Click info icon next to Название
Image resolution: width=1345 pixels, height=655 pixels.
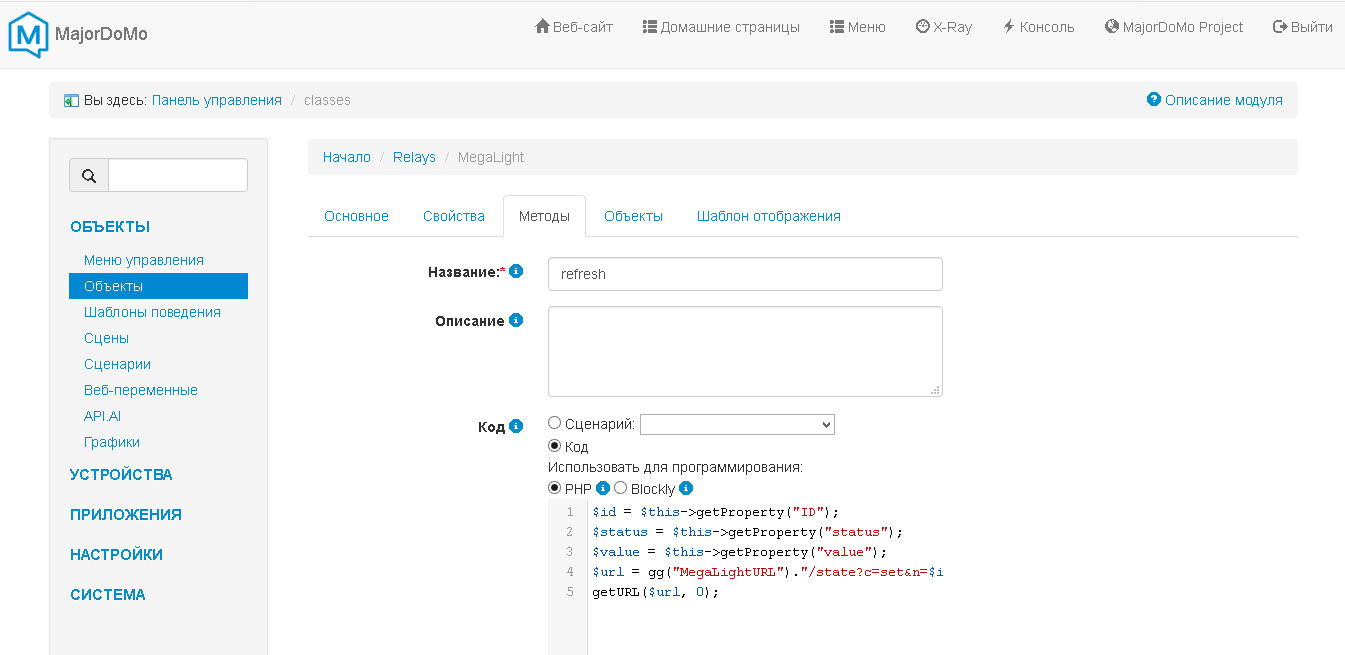tap(516, 271)
